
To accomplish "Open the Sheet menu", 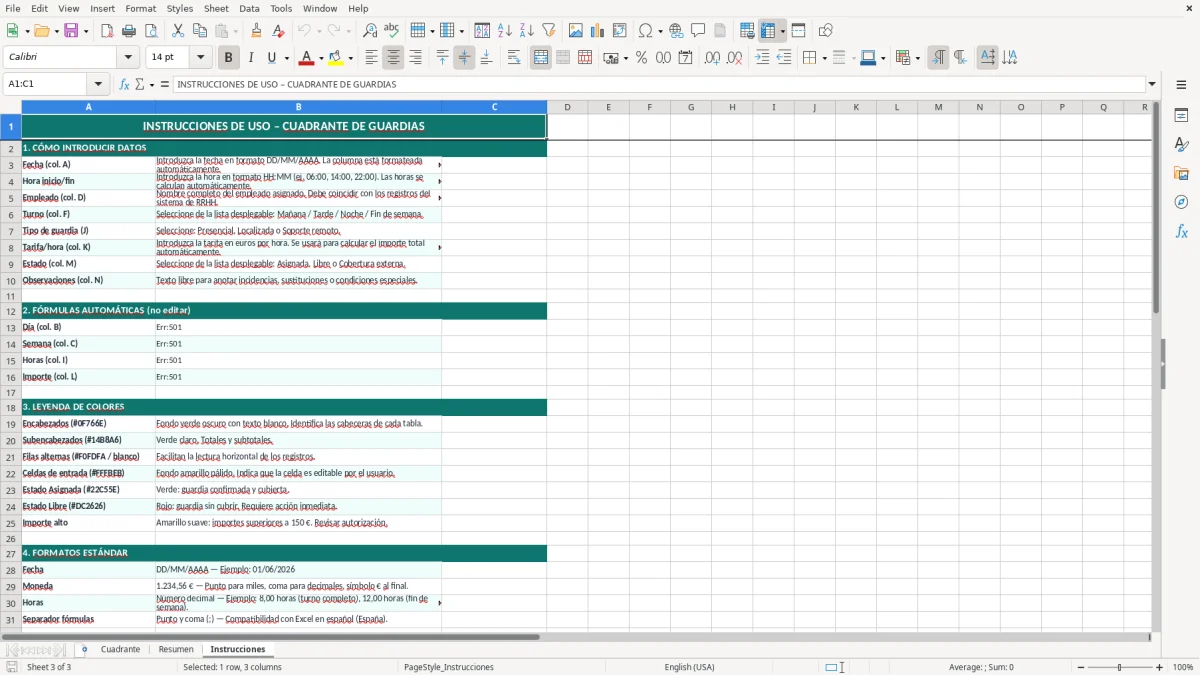I will tap(216, 8).
